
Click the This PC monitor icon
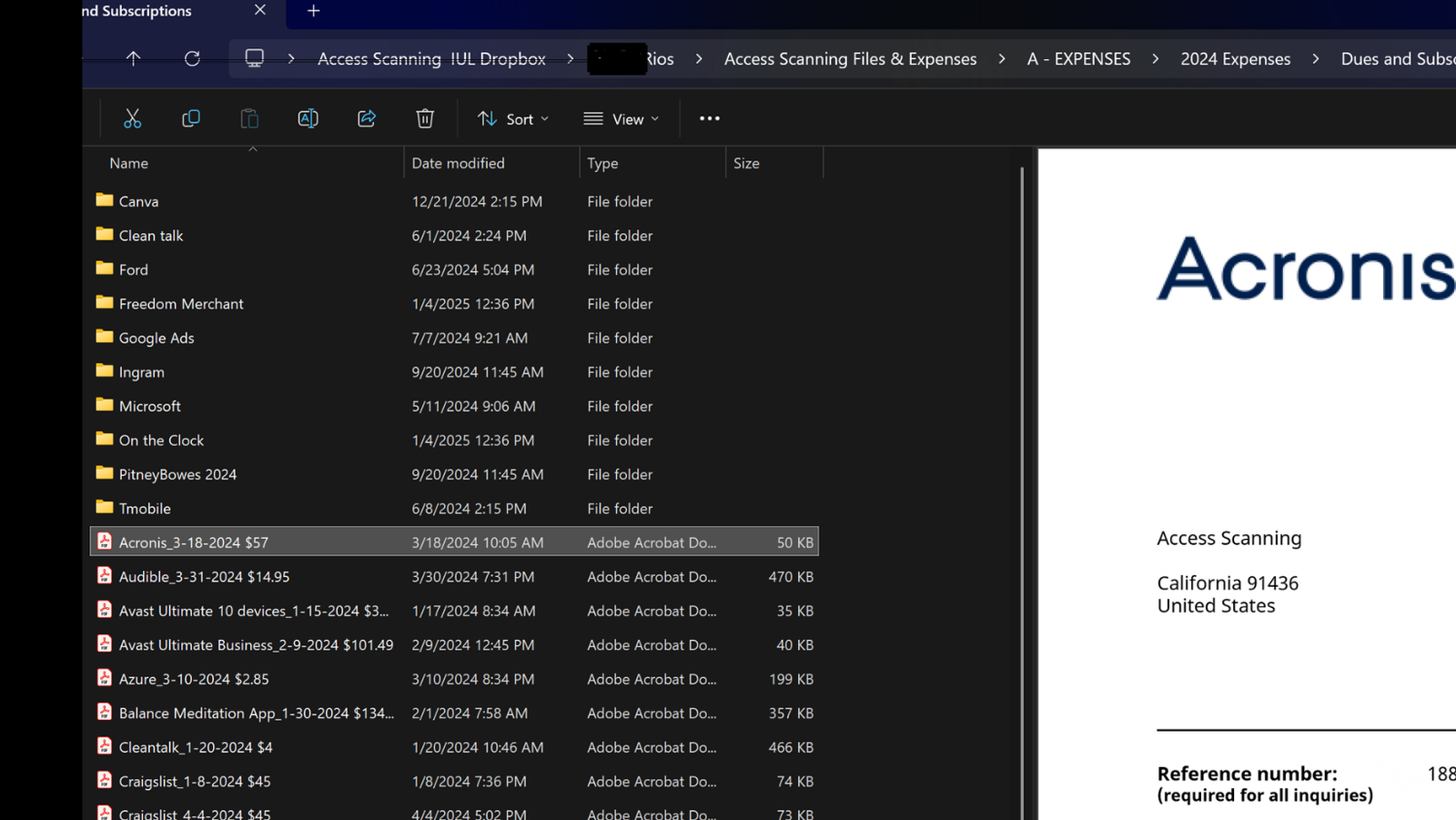255,58
